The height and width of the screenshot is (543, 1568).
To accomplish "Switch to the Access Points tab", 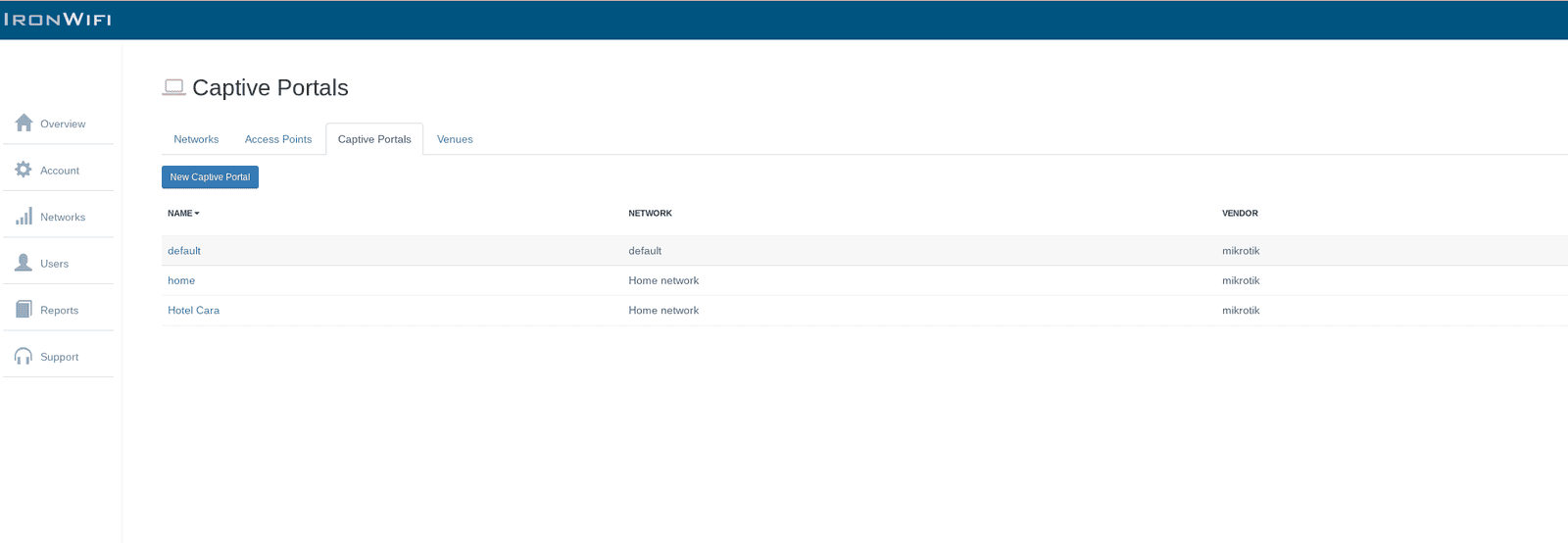I will point(278,139).
